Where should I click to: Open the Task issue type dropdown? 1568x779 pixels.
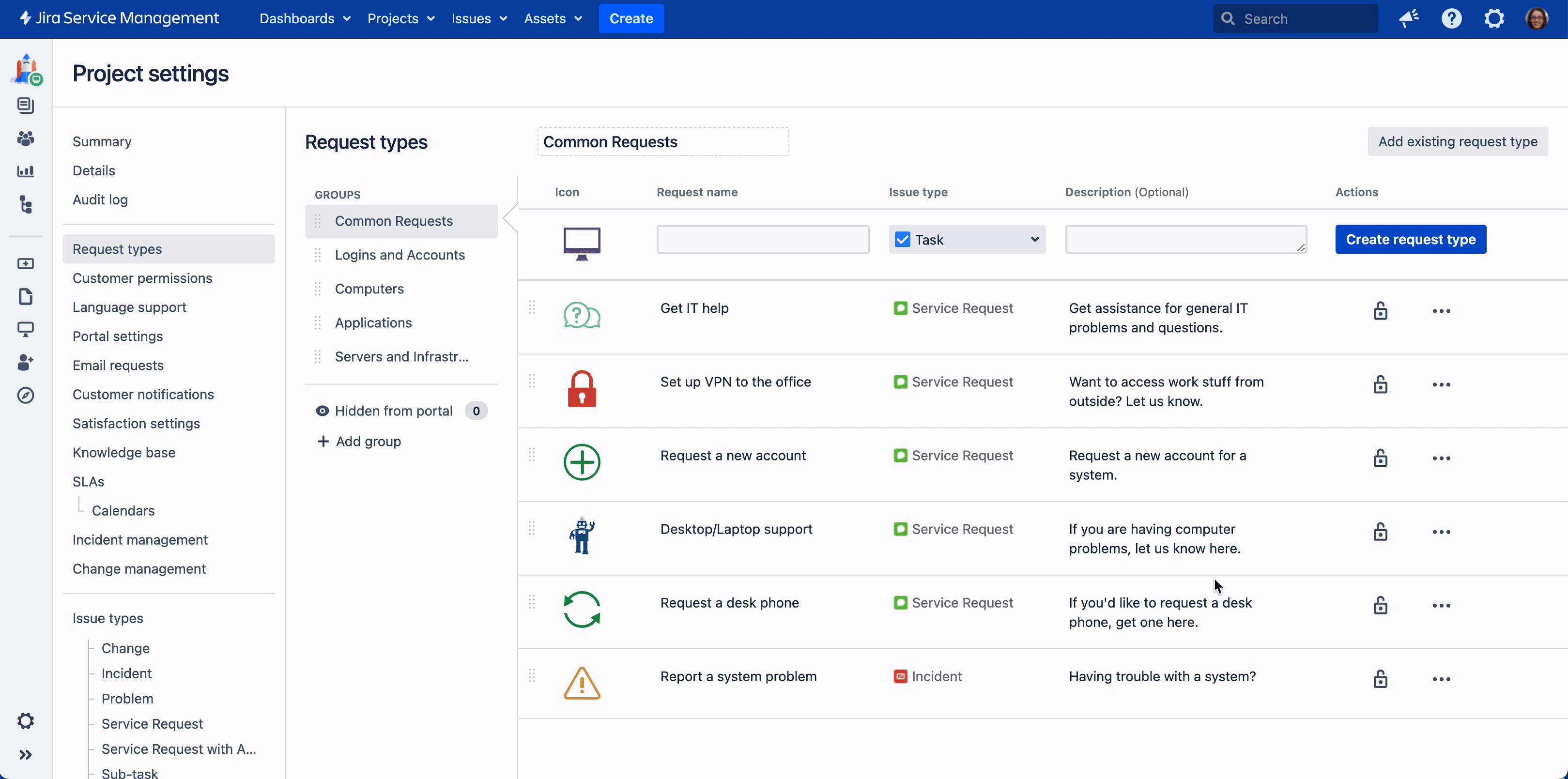point(967,239)
